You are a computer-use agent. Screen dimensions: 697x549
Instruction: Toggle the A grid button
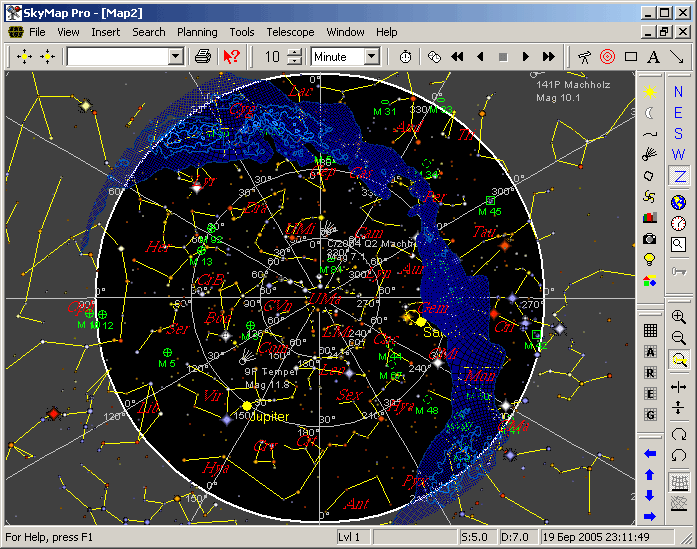pyautogui.click(x=650, y=352)
